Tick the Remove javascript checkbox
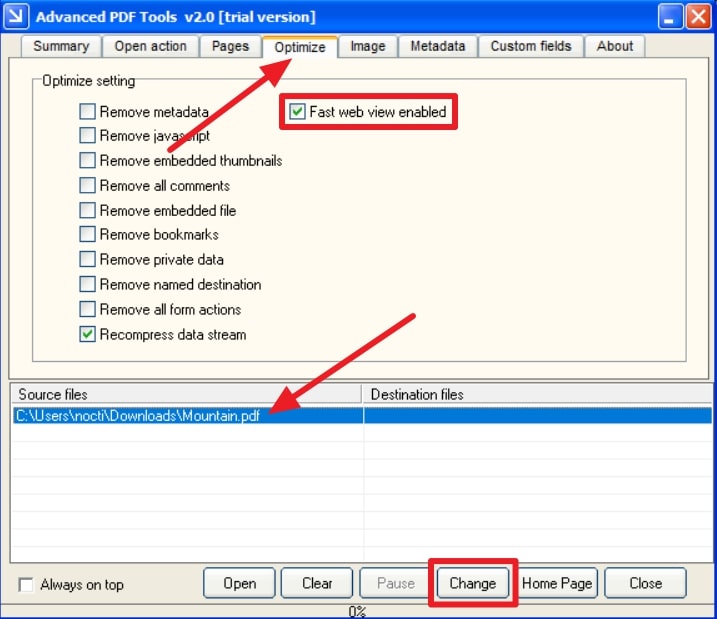The width and height of the screenshot is (717, 619). tap(87, 136)
